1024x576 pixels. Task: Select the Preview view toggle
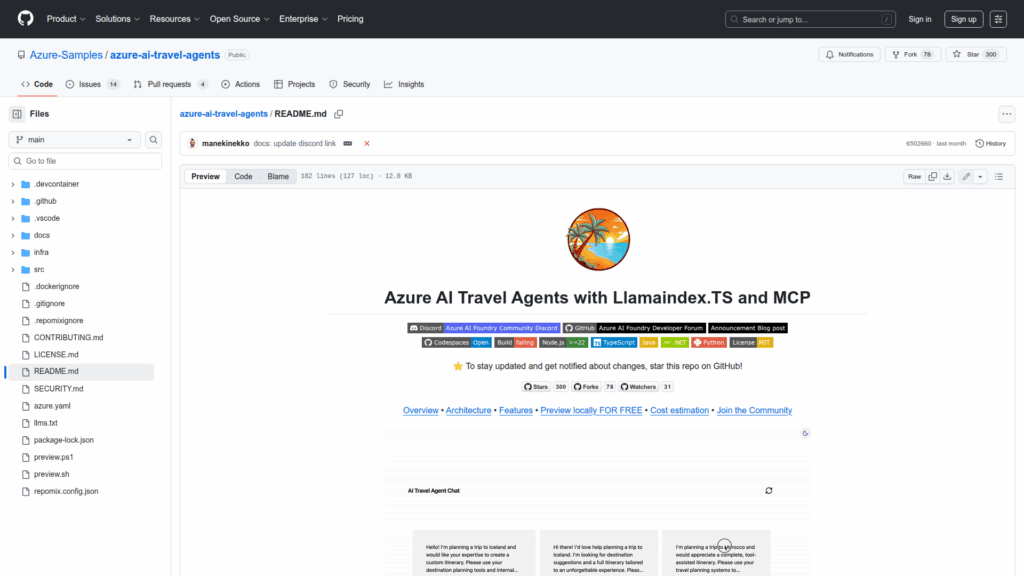pos(205,177)
